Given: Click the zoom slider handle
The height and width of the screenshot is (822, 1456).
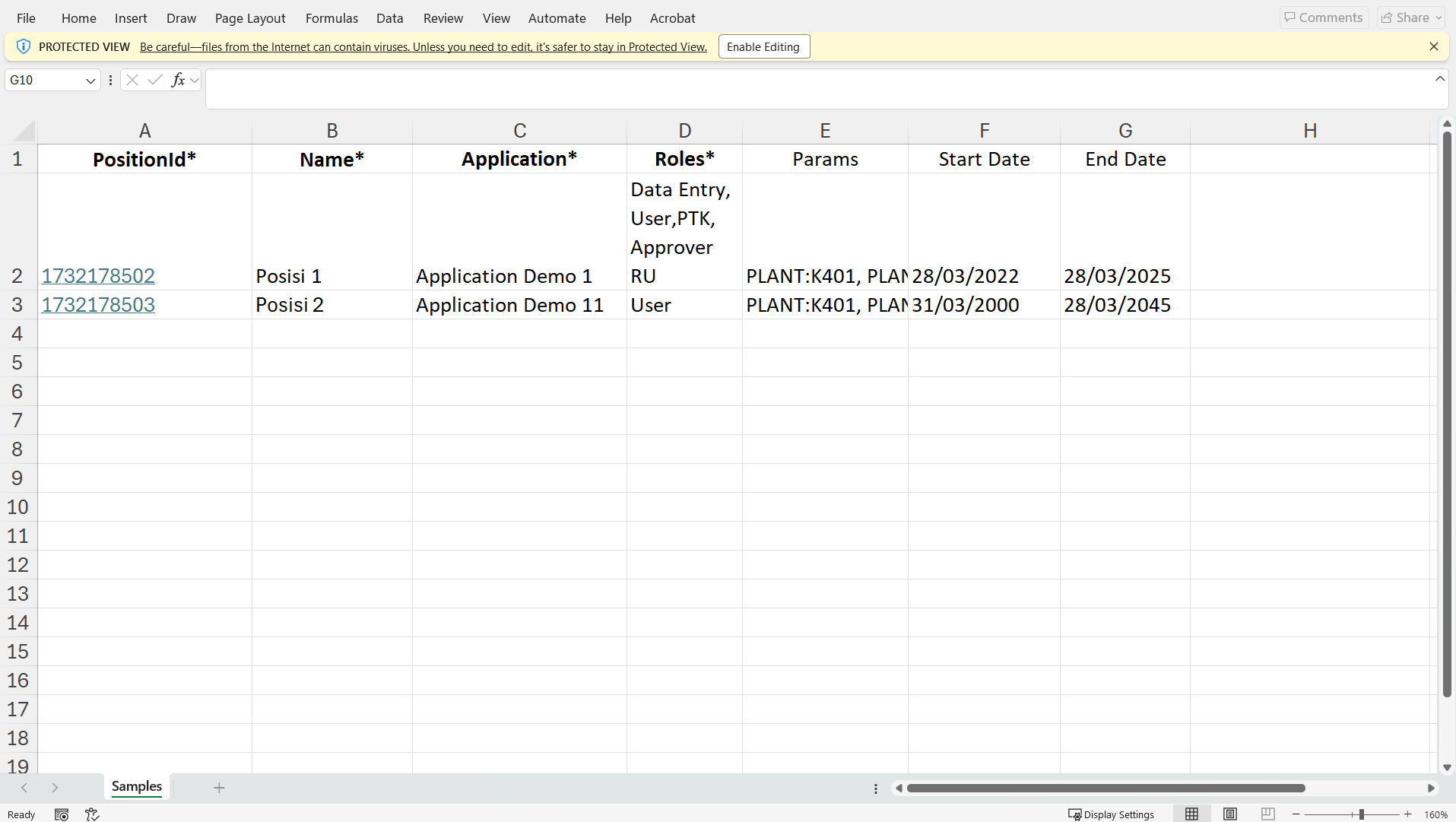Looking at the screenshot, I should (1361, 814).
